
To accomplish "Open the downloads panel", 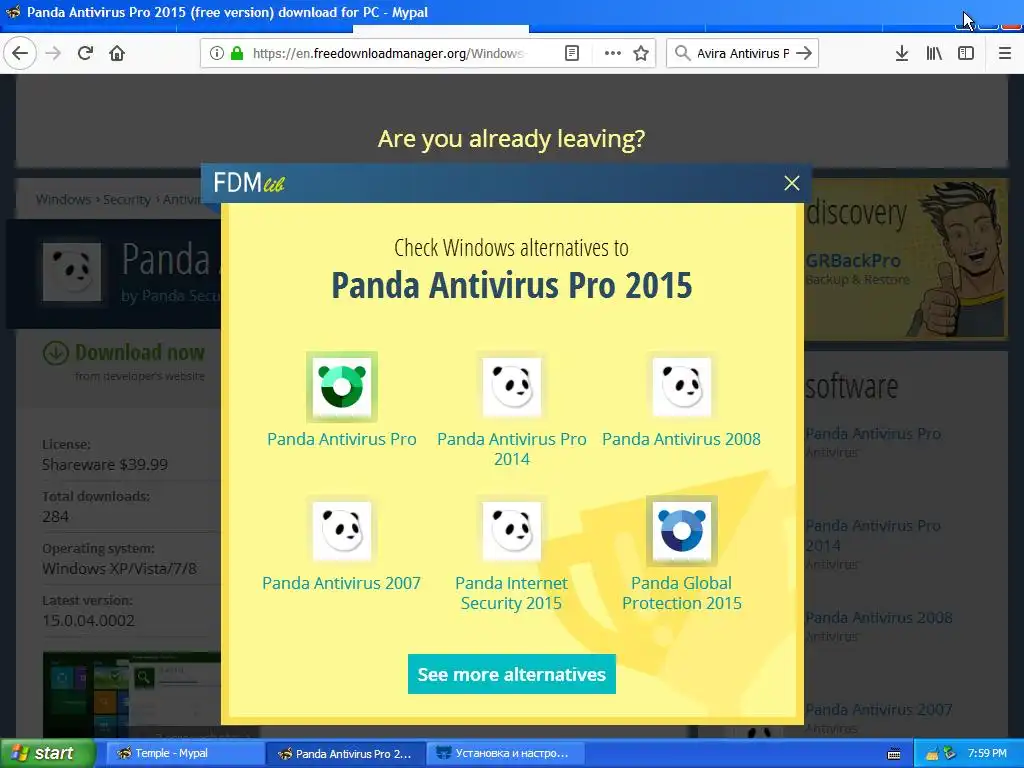I will pyautogui.click(x=902, y=53).
